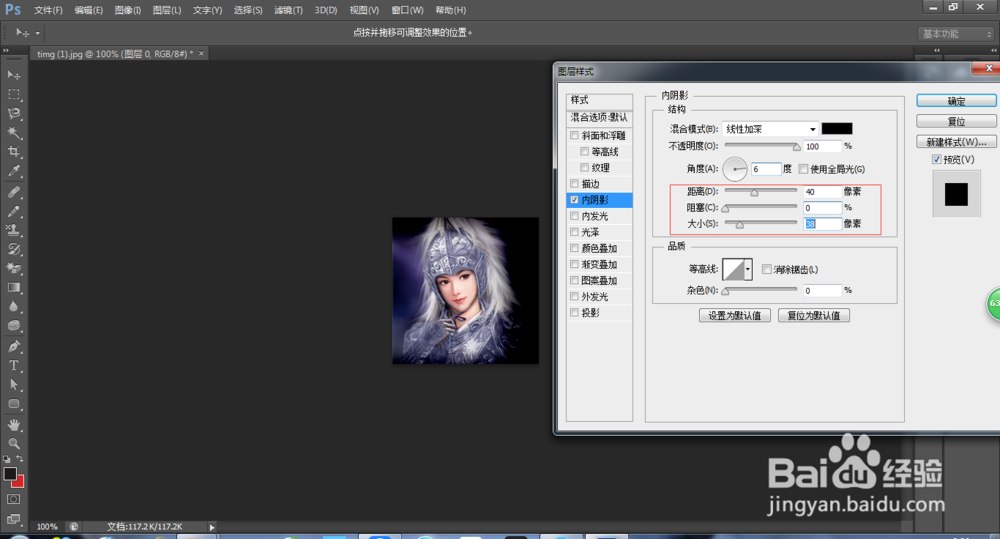Screen dimensions: 1000x539
Task: Select the Eraser tool
Action: 13,269
